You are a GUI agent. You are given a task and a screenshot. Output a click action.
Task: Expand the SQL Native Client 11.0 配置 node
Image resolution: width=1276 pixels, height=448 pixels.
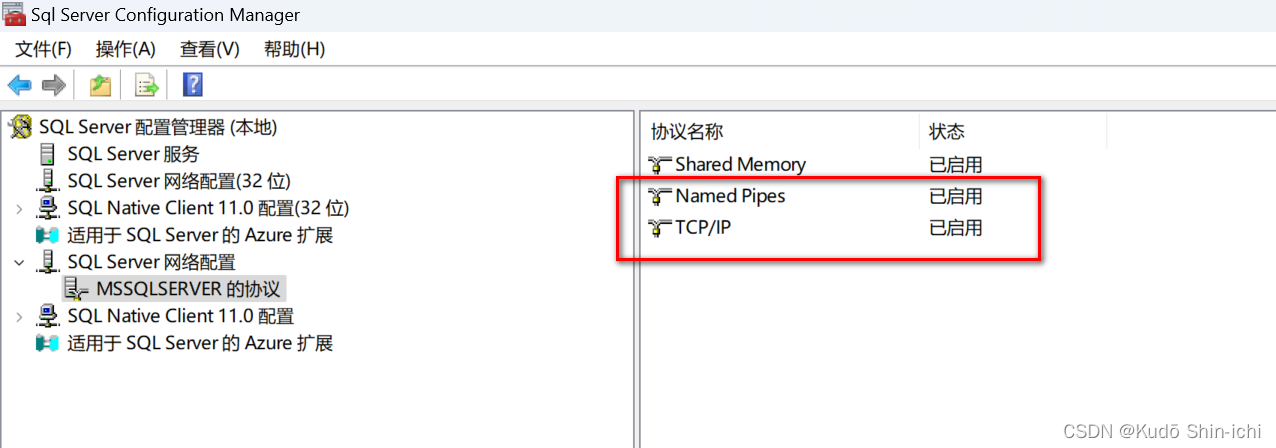[19, 316]
